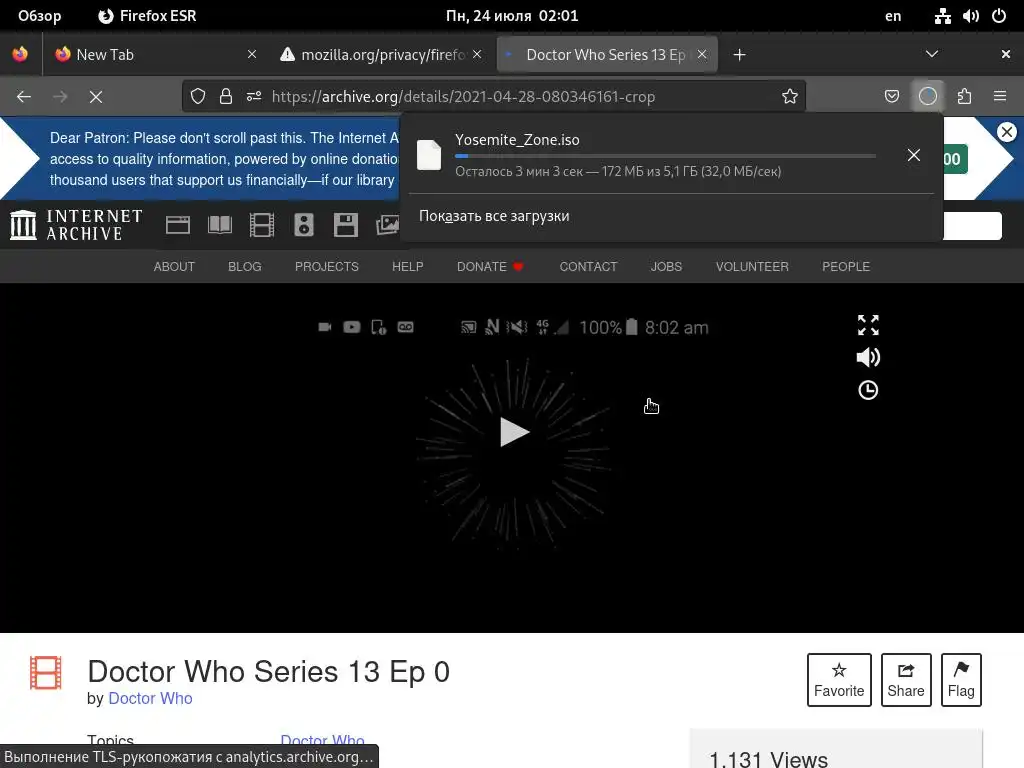Close the Firefox window
Screen dimensions: 1024x768
(1006, 54)
